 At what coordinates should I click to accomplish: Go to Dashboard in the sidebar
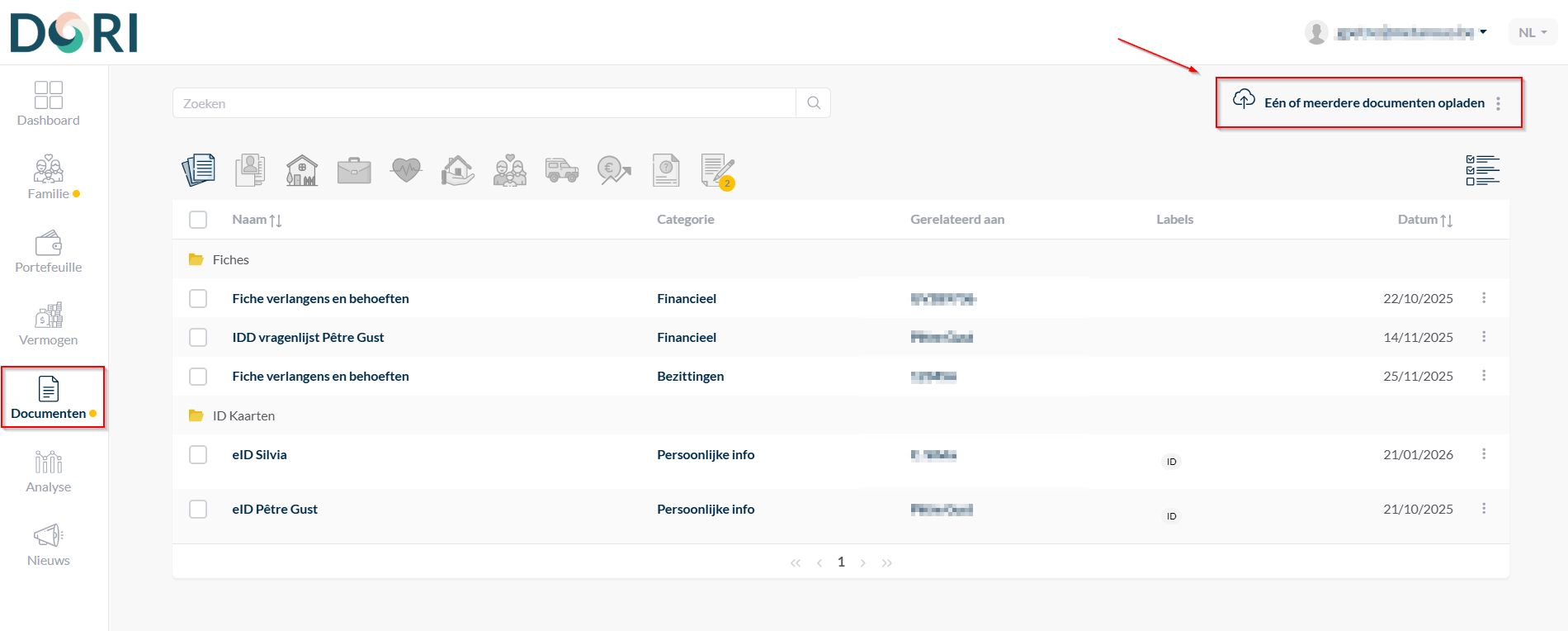pyautogui.click(x=49, y=104)
